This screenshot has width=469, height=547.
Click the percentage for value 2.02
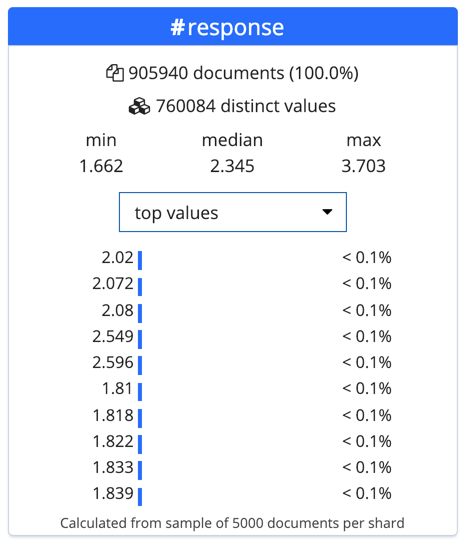coord(367,258)
